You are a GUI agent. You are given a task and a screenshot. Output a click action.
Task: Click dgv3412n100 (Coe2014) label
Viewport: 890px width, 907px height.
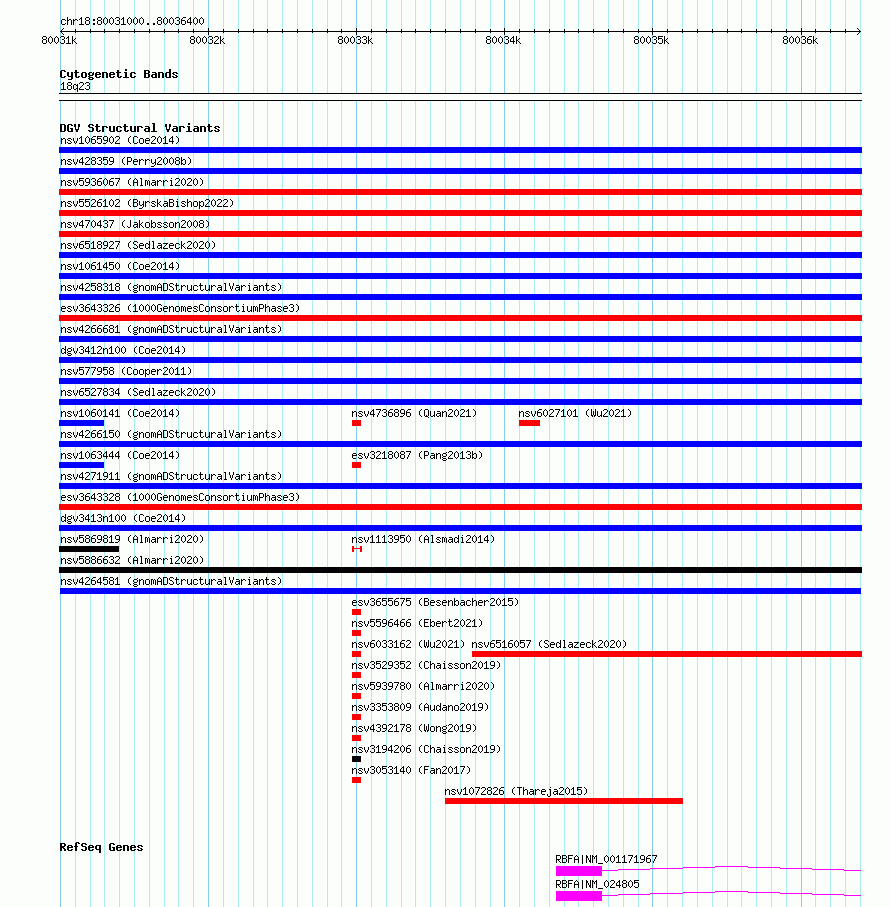point(123,350)
